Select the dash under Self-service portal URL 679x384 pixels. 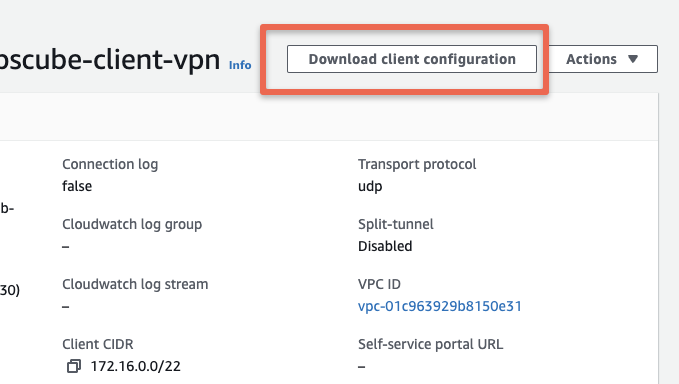click(362, 367)
